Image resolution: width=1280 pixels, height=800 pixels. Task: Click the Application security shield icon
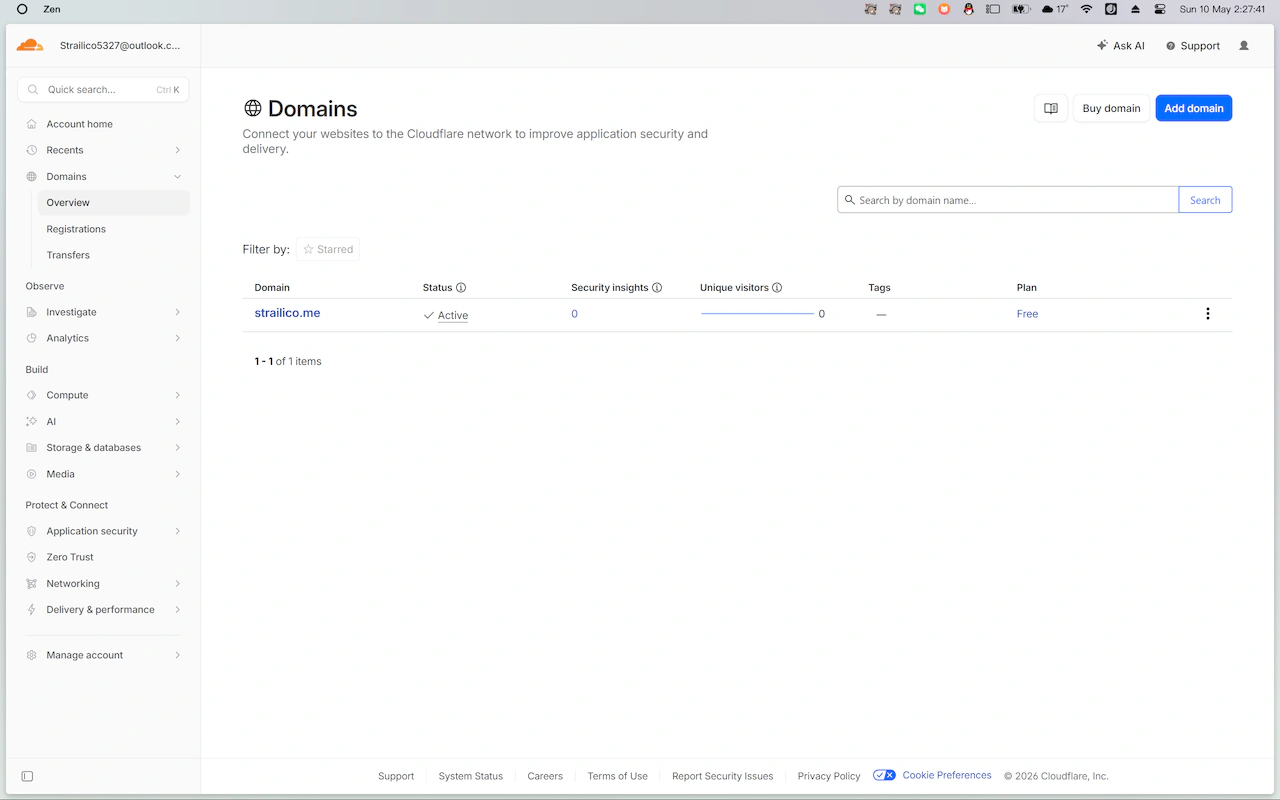[32, 531]
